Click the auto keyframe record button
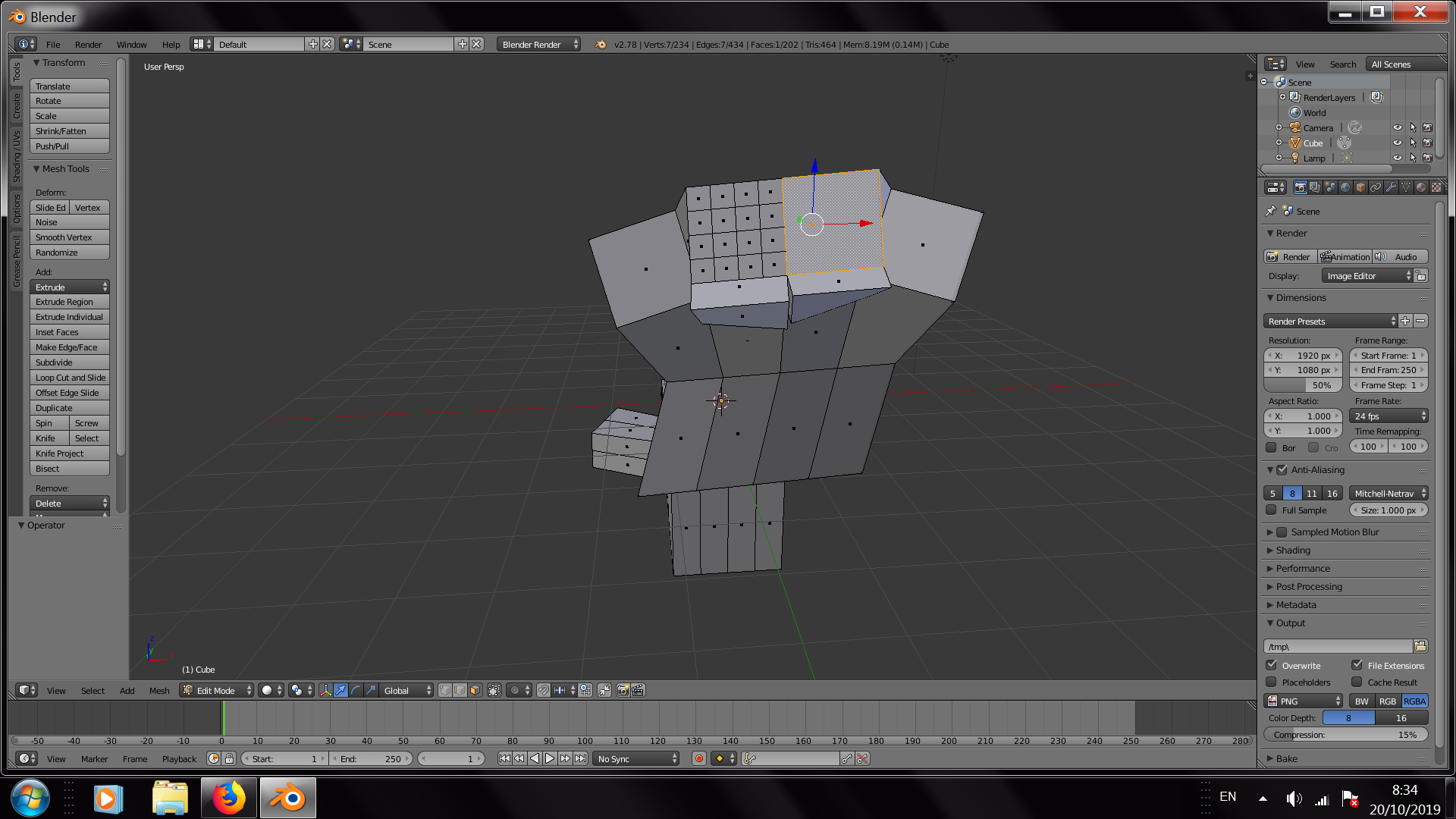This screenshot has width=1456, height=819. [699, 758]
